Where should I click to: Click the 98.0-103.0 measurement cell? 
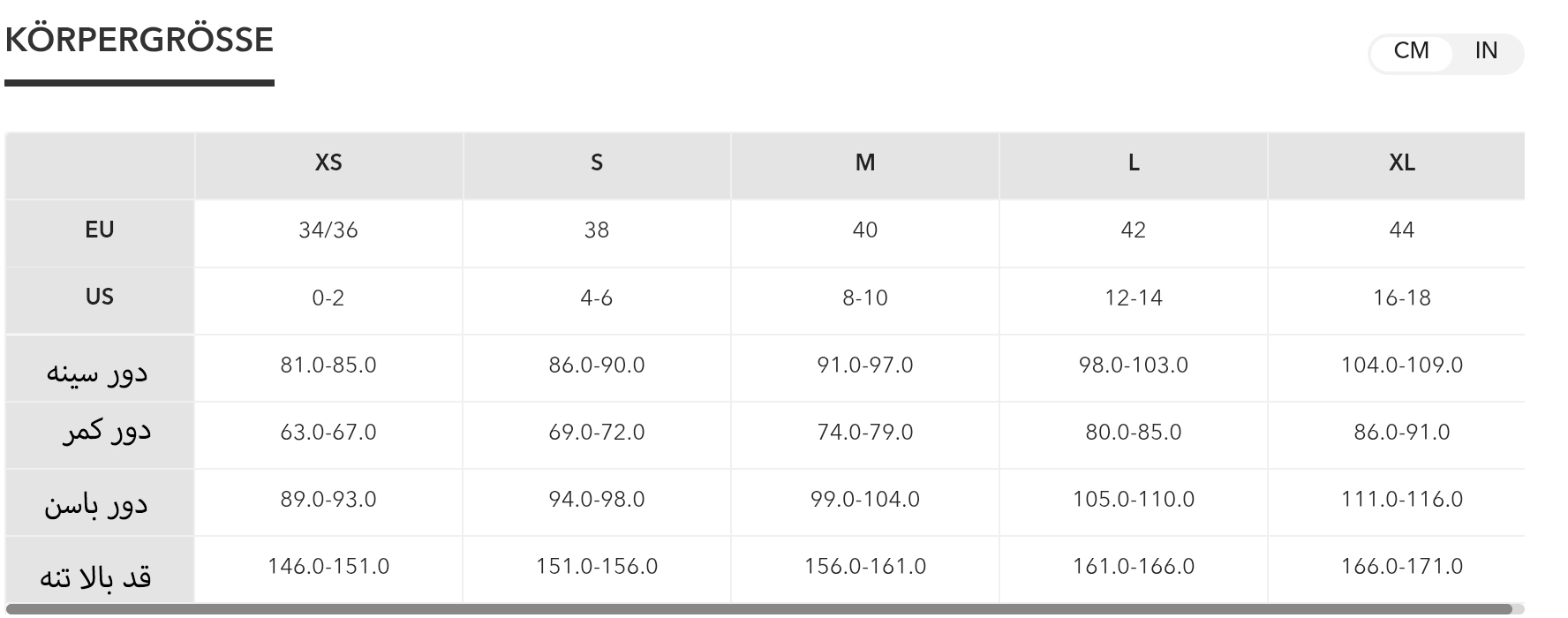point(1134,366)
